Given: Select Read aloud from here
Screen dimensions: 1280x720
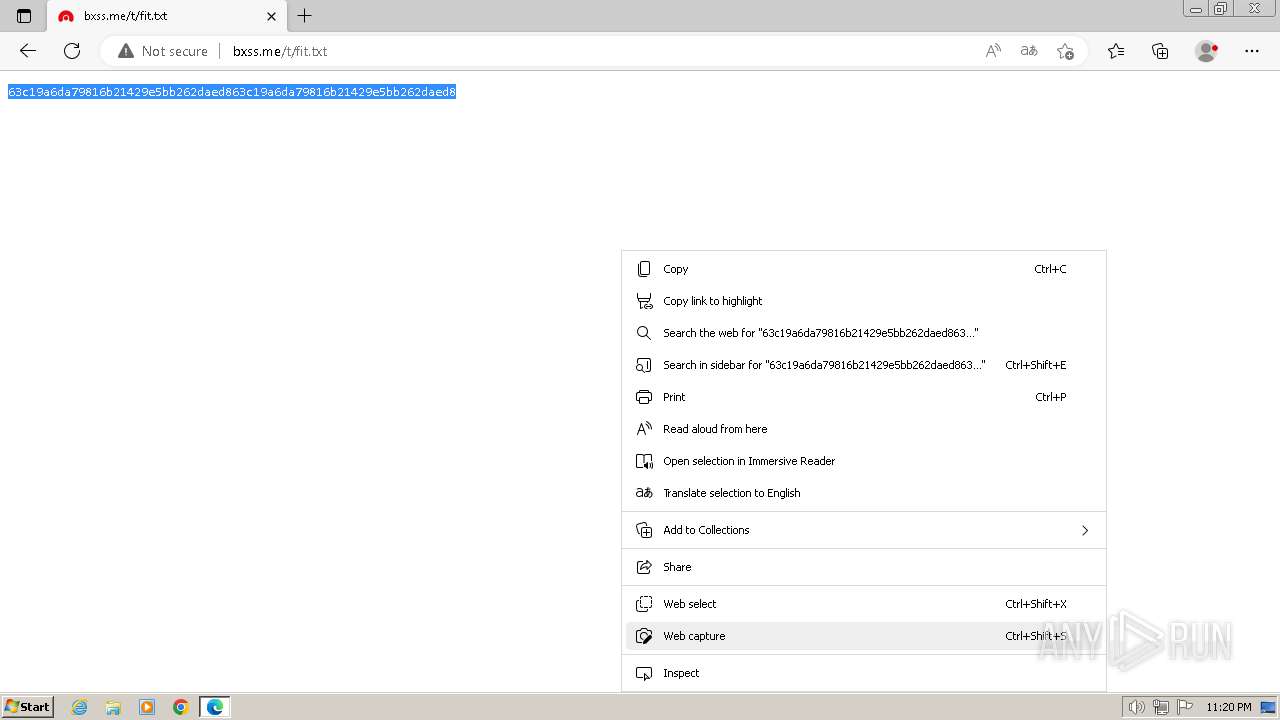Looking at the screenshot, I should (x=864, y=429).
